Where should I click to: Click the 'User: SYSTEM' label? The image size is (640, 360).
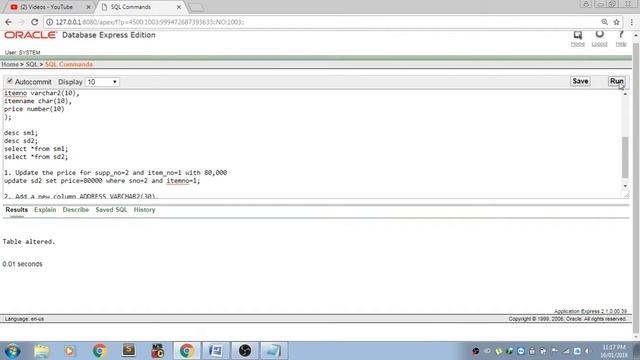pyautogui.click(x=22, y=53)
